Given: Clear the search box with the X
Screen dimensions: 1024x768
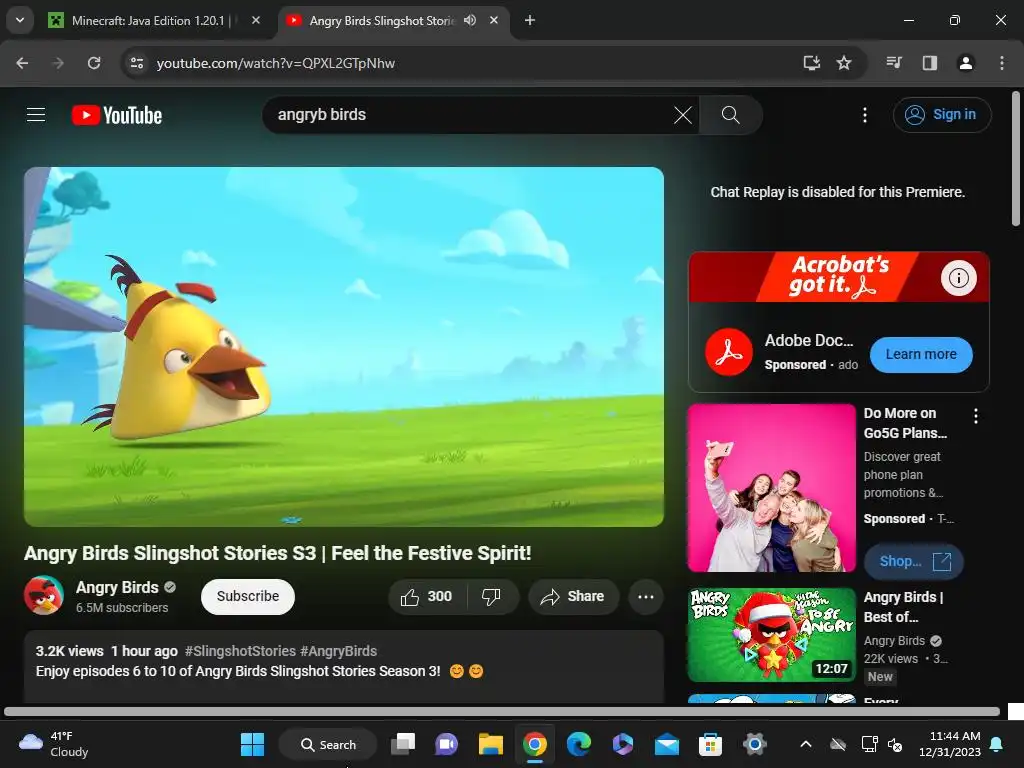Looking at the screenshot, I should (682, 115).
